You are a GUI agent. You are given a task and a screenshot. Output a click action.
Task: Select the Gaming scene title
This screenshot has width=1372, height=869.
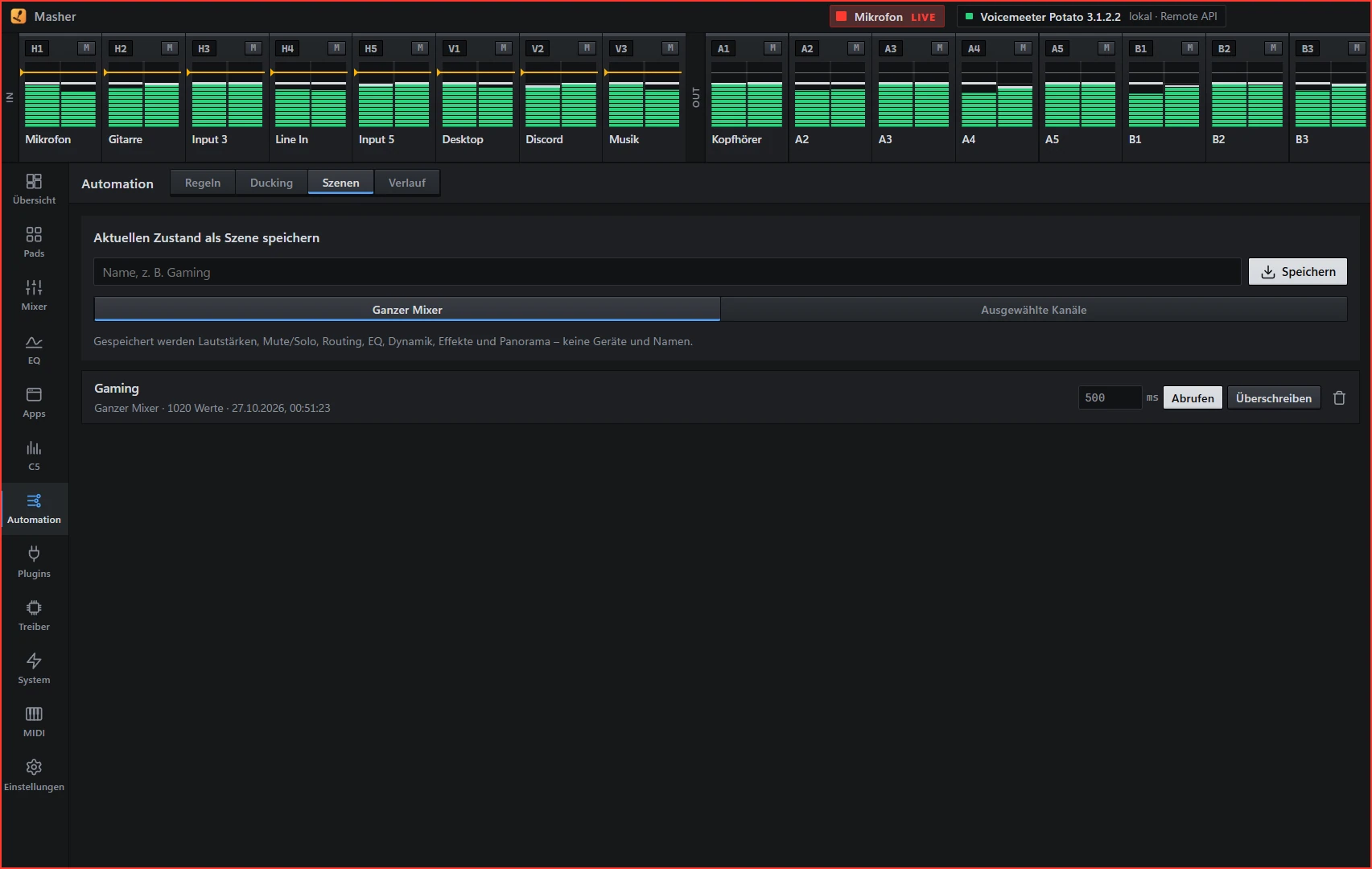(x=117, y=388)
